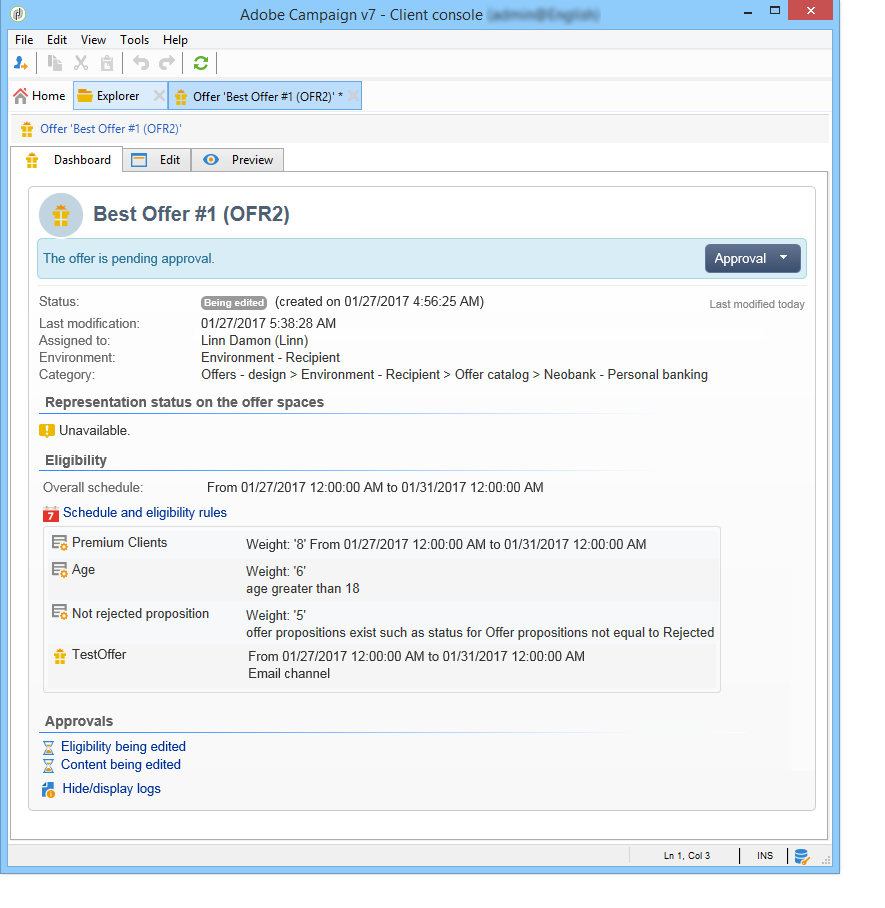
Task: Select the Premium Clients rule row
Action: tap(381, 544)
